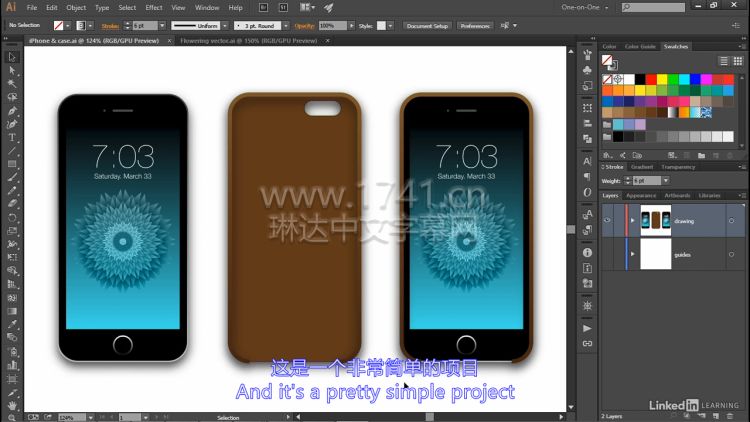750x422 pixels.
Task: Click the orange Stroke label link
Action: [x=110, y=26]
